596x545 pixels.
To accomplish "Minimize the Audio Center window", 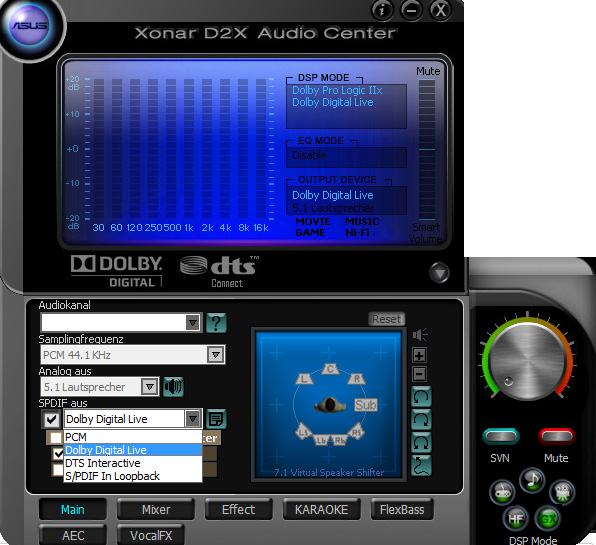I will coord(411,10).
